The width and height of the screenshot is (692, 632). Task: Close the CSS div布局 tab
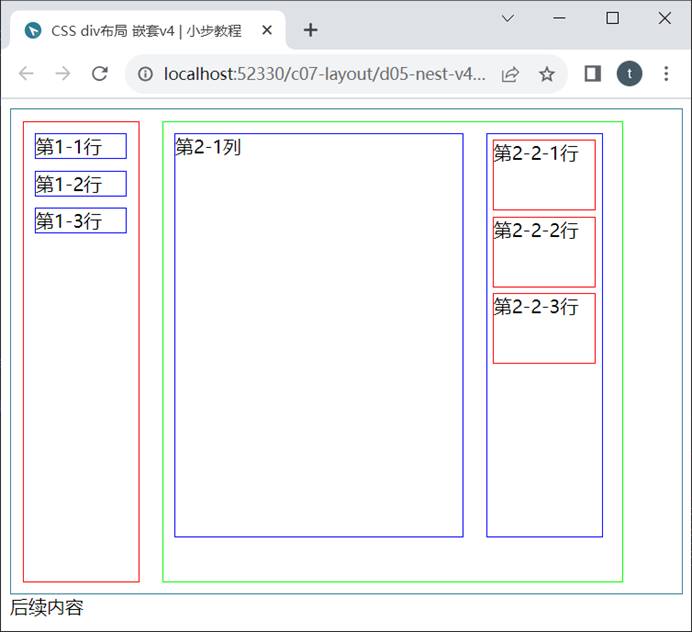coord(267,30)
